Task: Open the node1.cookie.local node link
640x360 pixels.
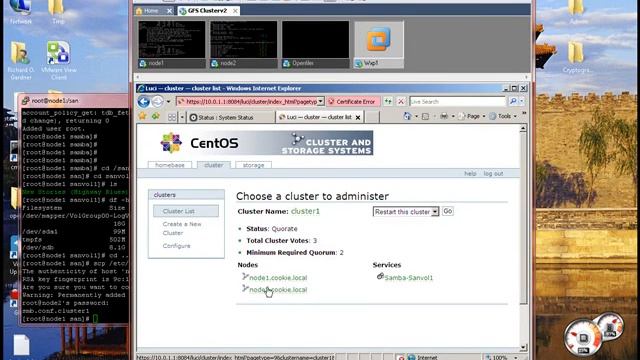Action: click(278, 278)
